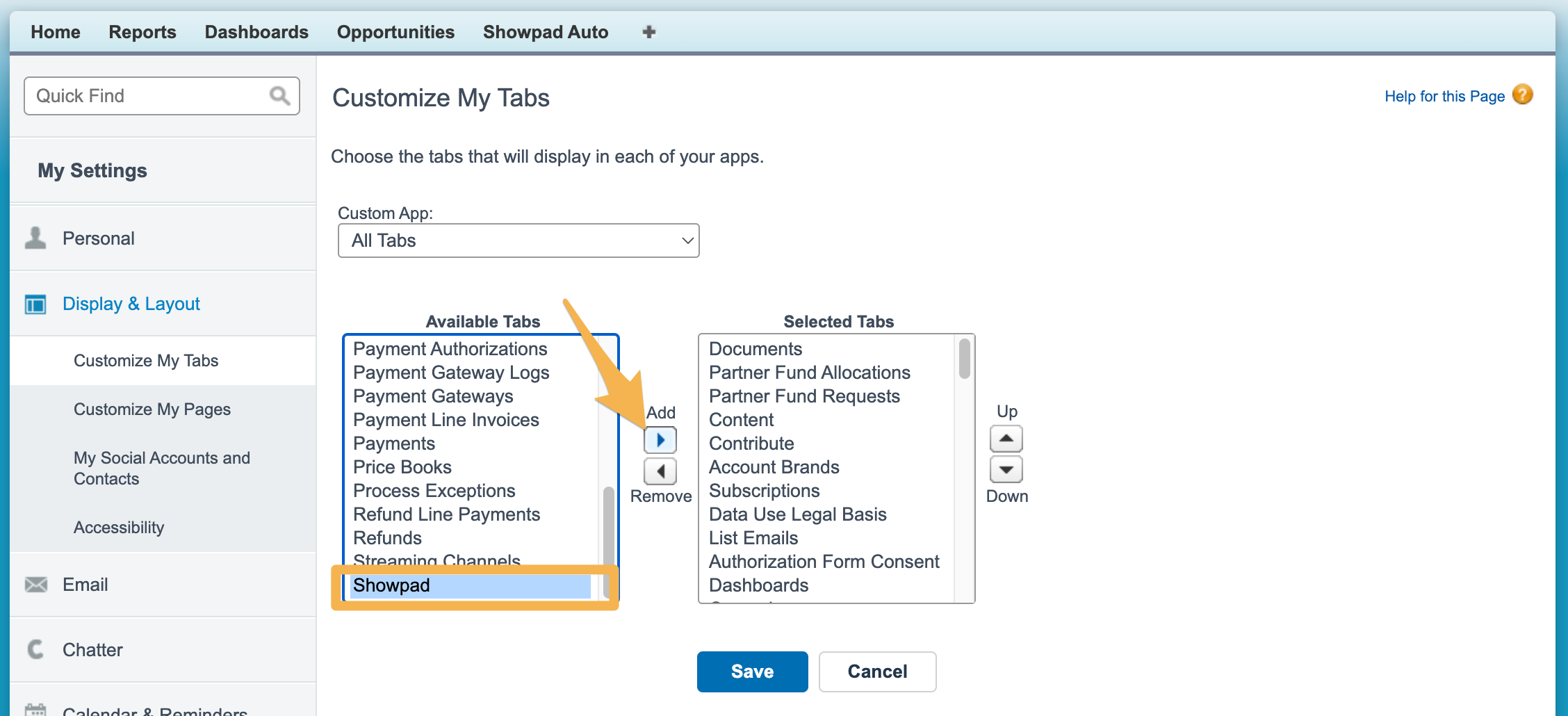
Task: Click the Up arrow to reorder tabs
Action: pyautogui.click(x=1006, y=439)
